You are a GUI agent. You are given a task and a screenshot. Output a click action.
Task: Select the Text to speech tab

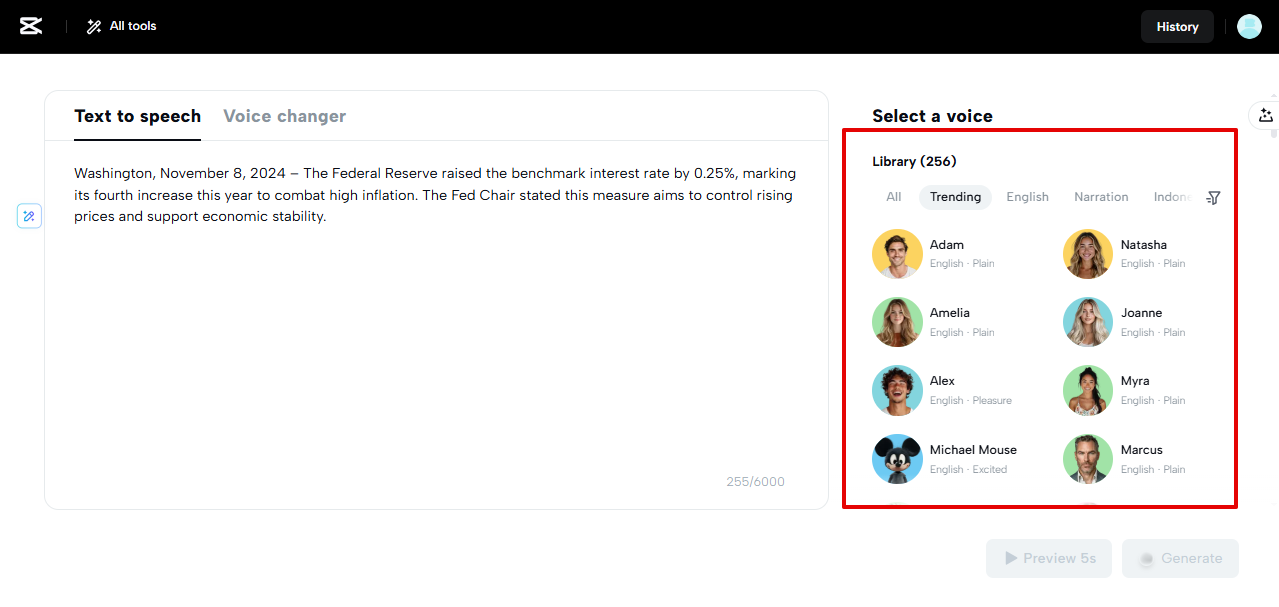(x=137, y=116)
